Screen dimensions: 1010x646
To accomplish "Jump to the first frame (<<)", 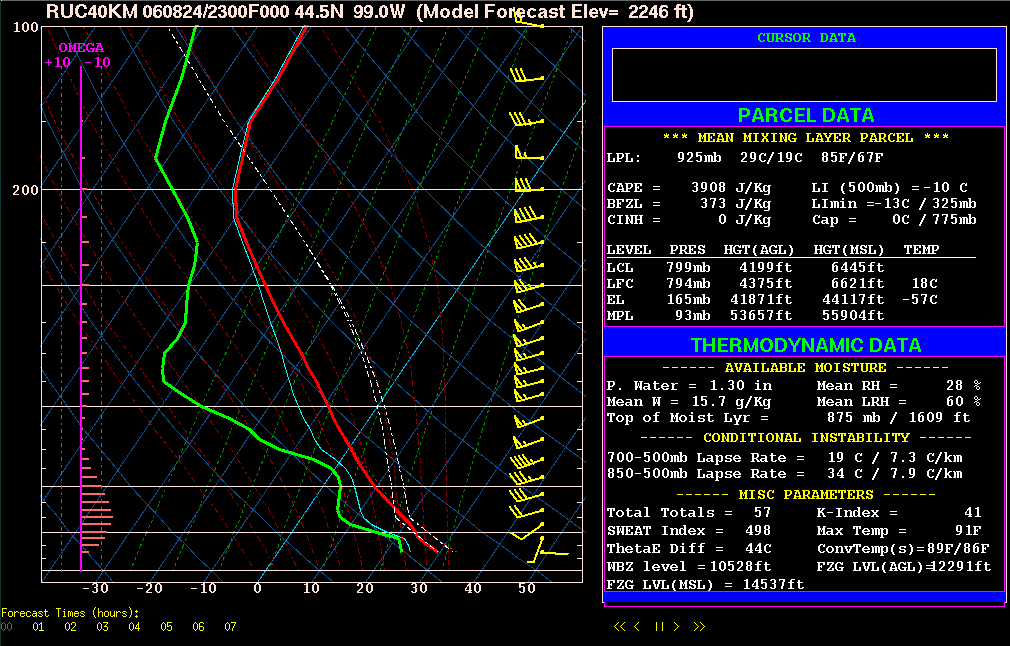I will 620,627.
